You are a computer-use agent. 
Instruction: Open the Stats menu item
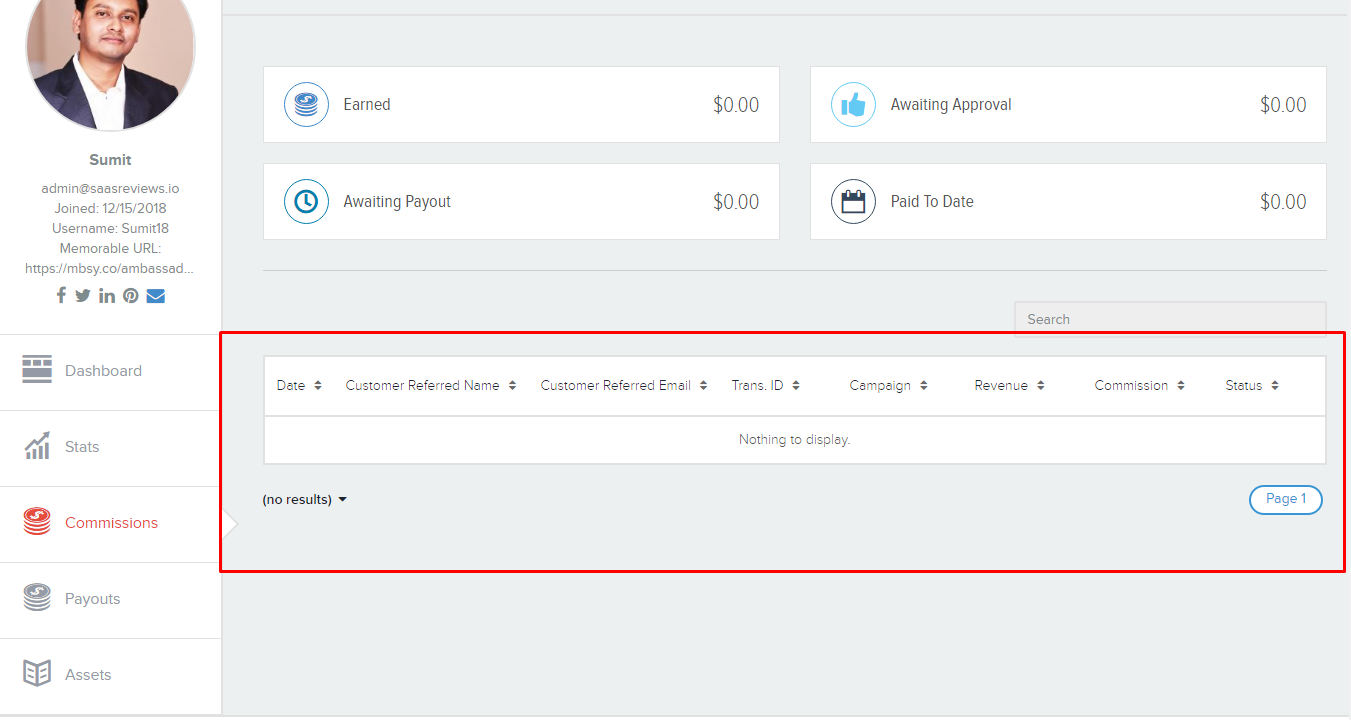[x=110, y=447]
